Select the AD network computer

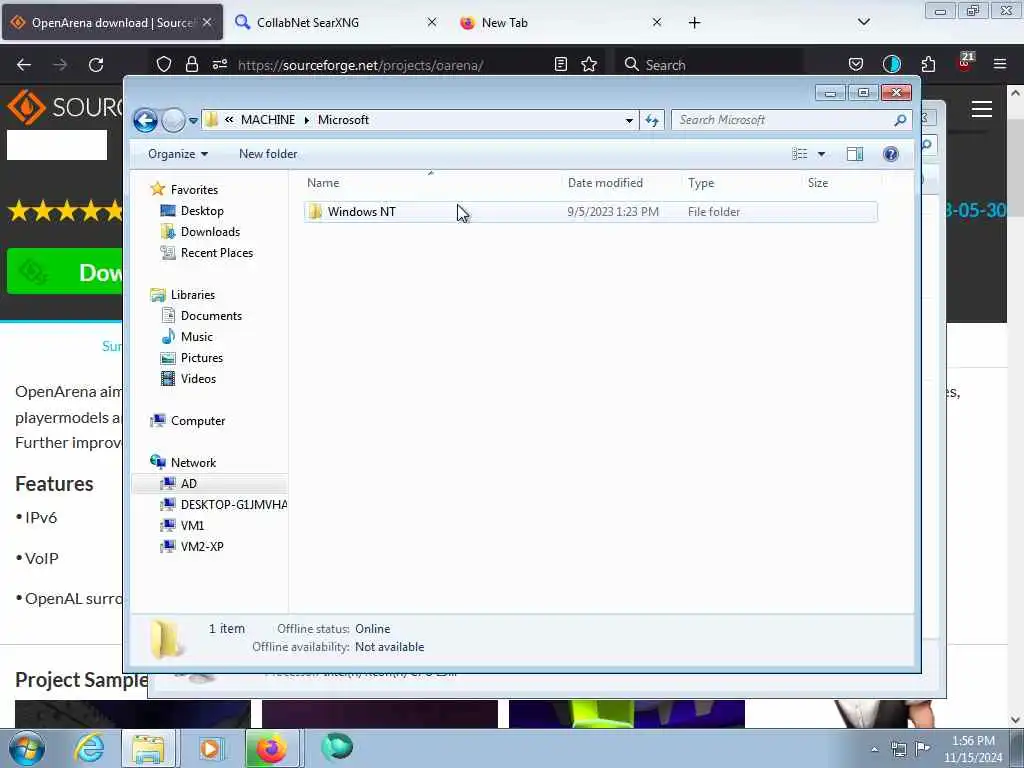(x=189, y=484)
